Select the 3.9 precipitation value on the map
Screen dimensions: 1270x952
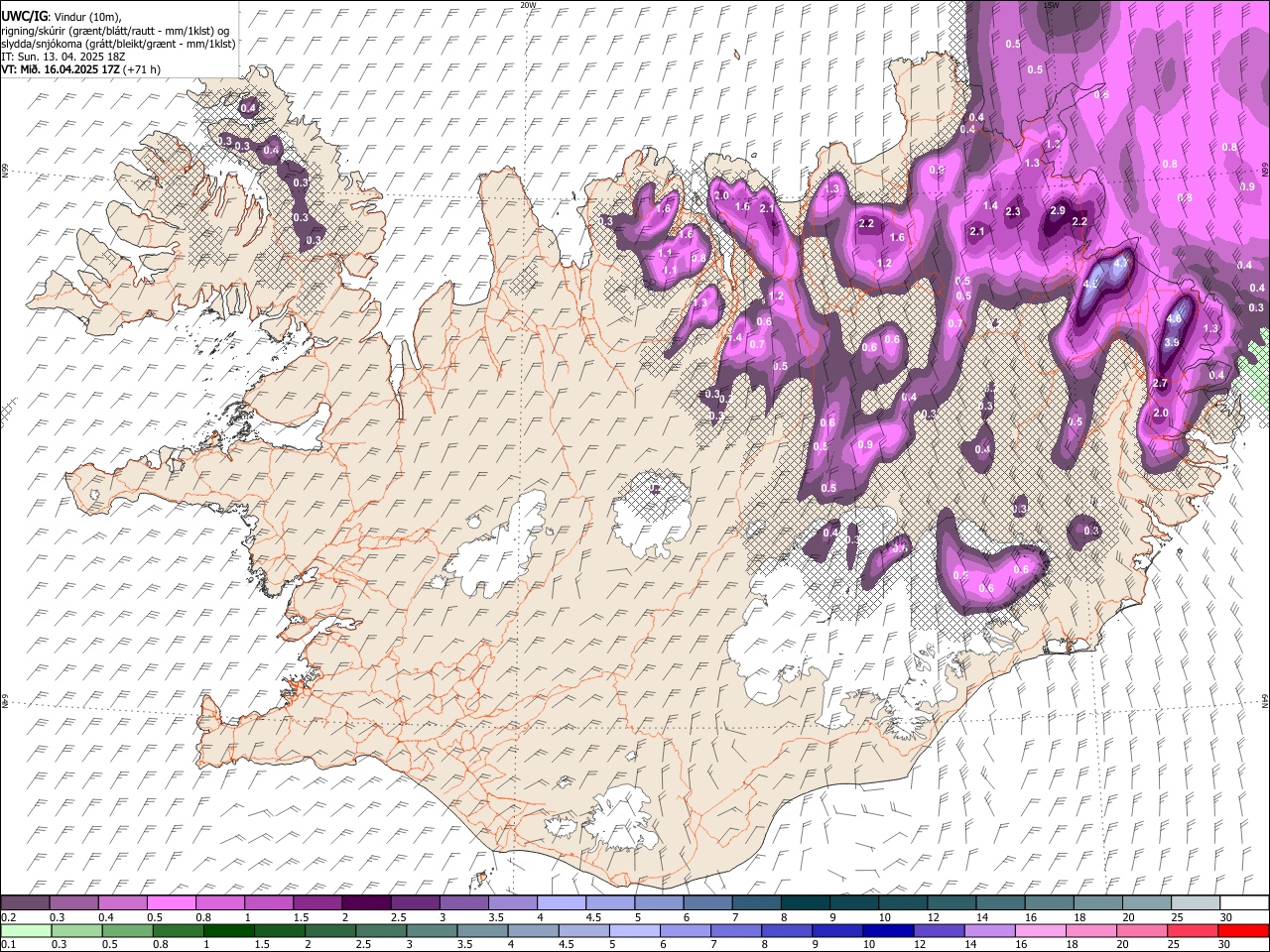(1171, 343)
